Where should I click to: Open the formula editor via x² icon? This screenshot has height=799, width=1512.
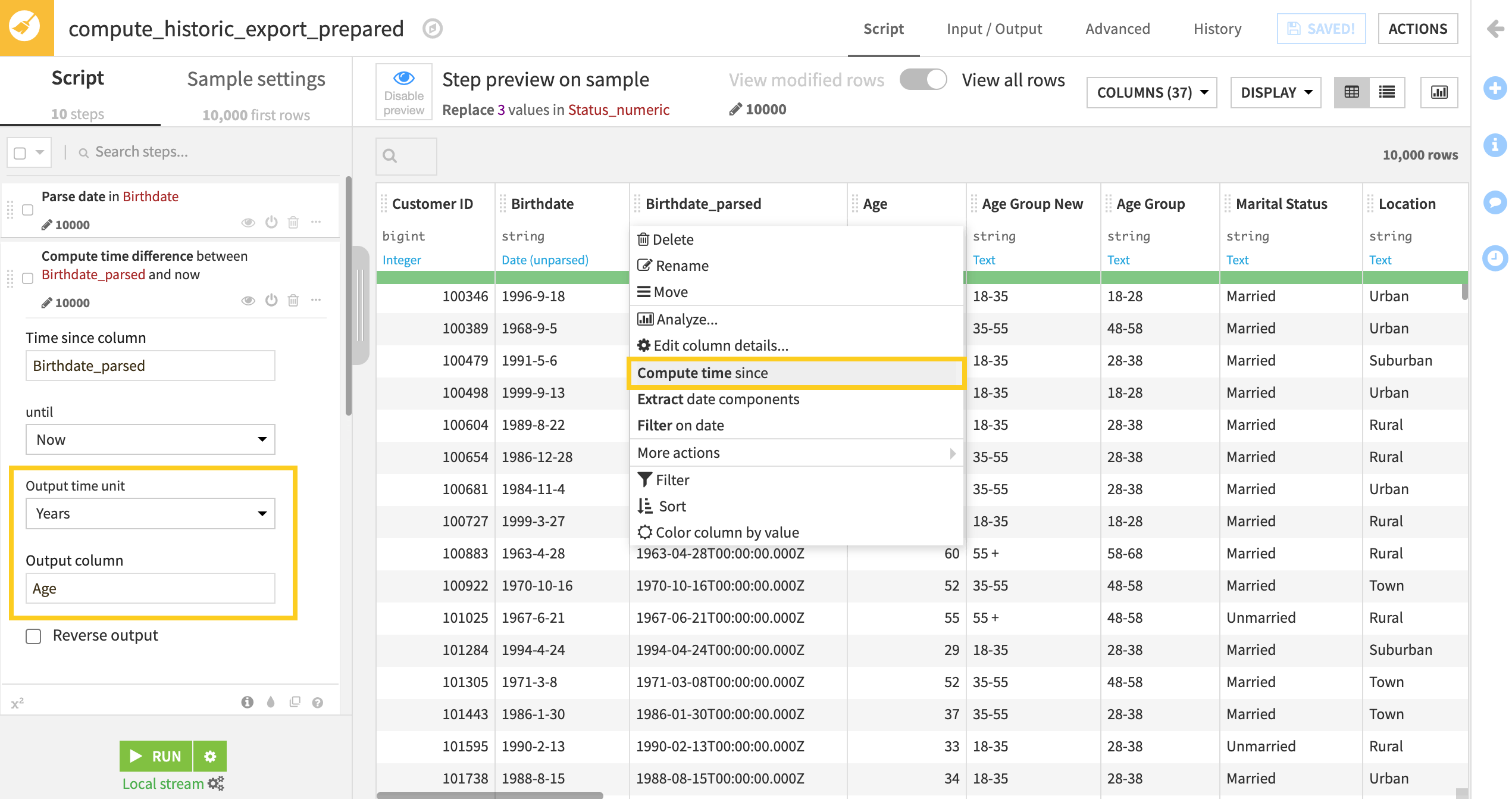(18, 701)
